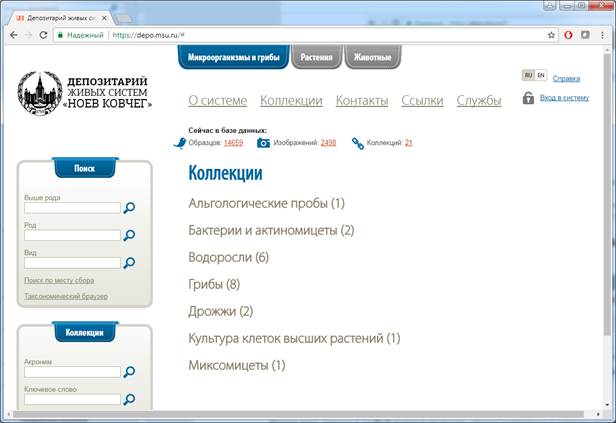Image resolution: width=616 pixels, height=423 pixels.
Task: Open the Грибы (8) collection
Action: [214, 284]
